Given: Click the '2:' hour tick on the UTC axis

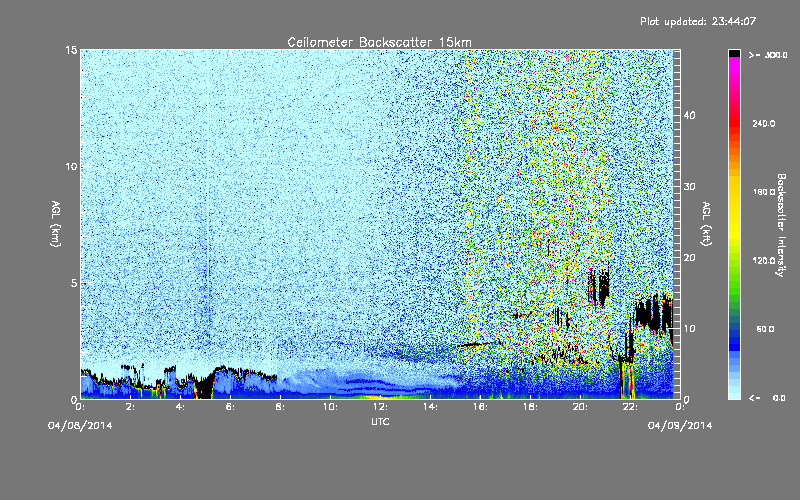Looking at the screenshot, I should click(x=131, y=407).
